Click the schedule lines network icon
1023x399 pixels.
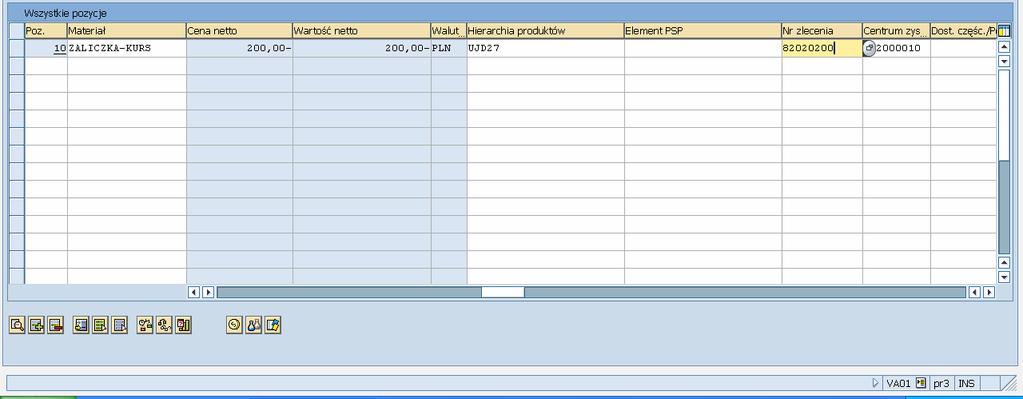pos(164,325)
